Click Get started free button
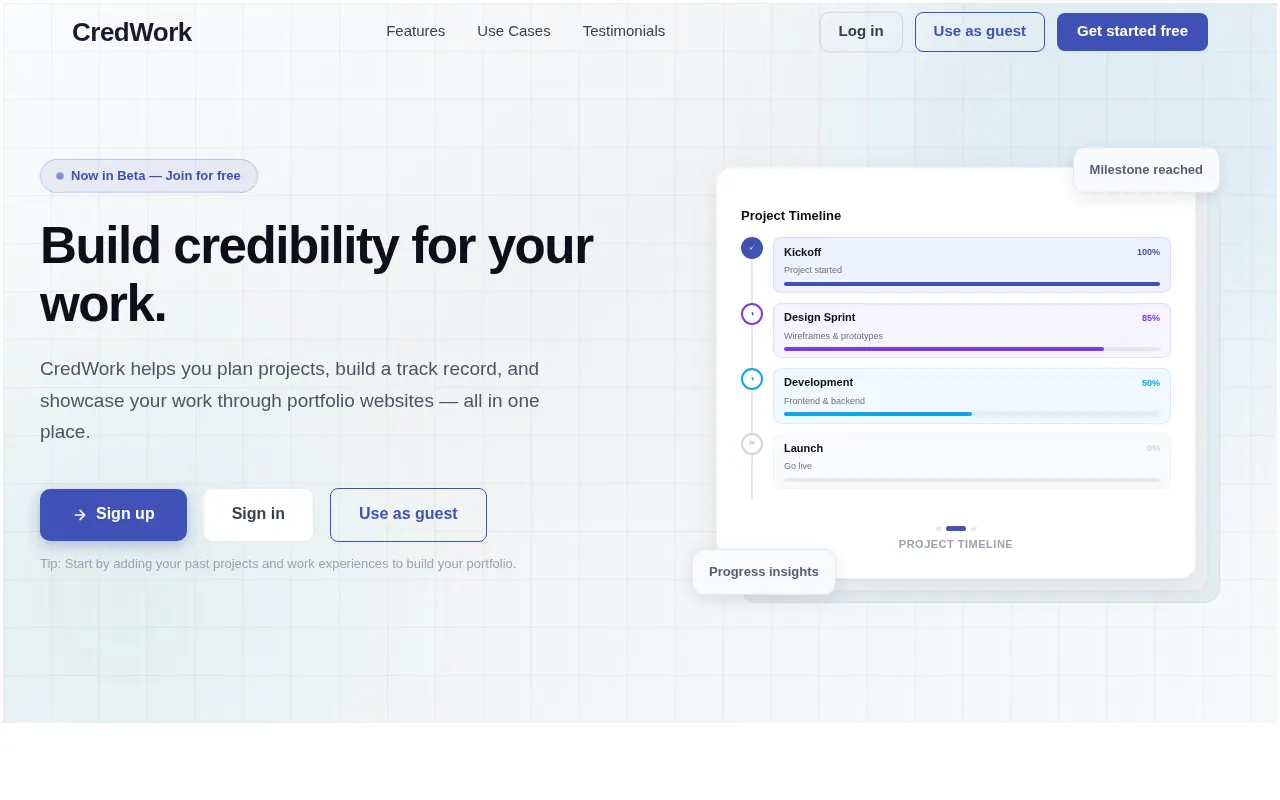This screenshot has height=800, width=1280. point(1132,32)
